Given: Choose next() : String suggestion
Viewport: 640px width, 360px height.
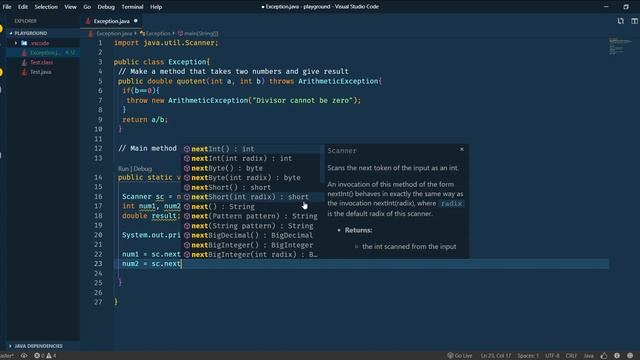Looking at the screenshot, I should [x=251, y=207].
